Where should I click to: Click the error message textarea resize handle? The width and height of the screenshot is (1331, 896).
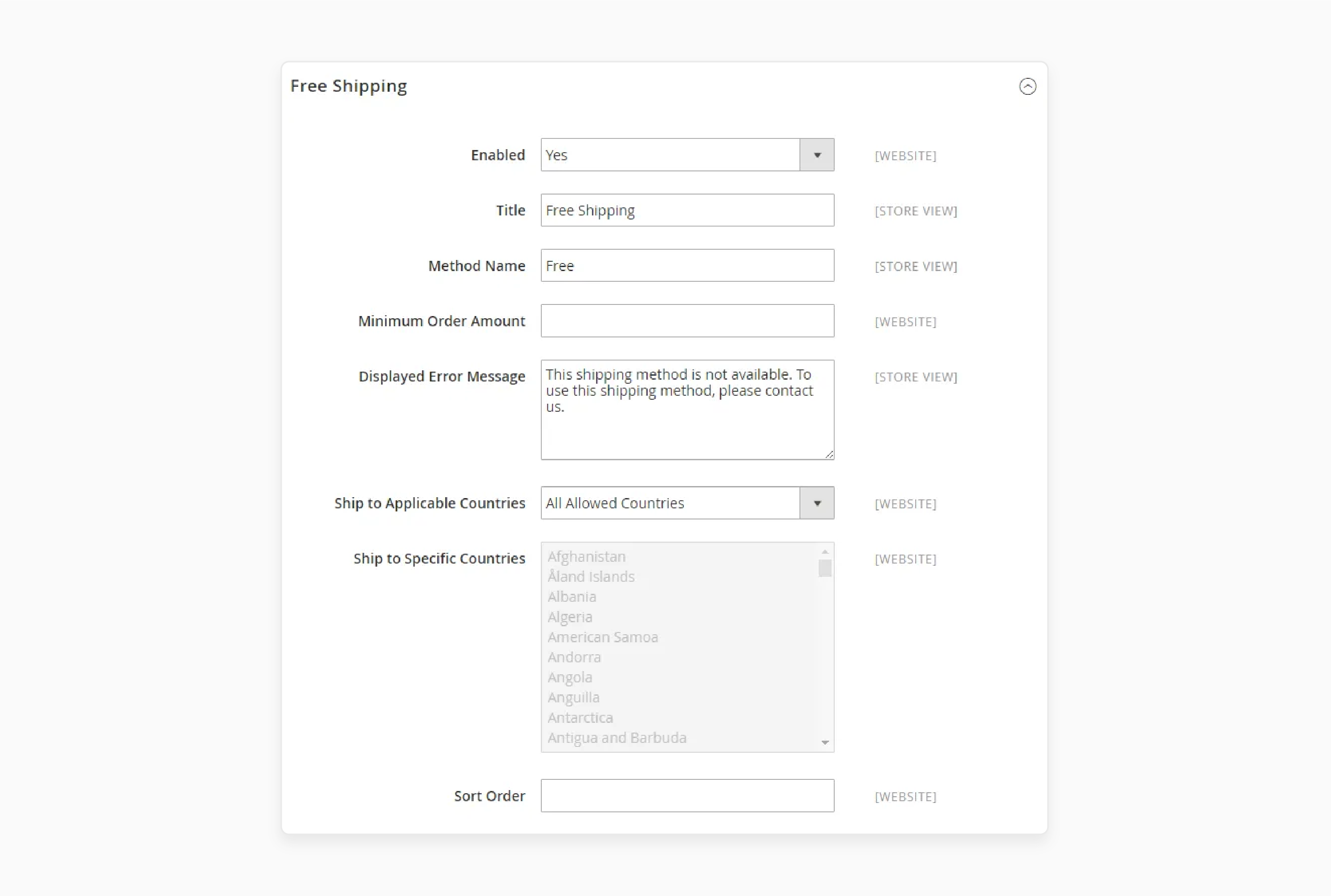(829, 454)
